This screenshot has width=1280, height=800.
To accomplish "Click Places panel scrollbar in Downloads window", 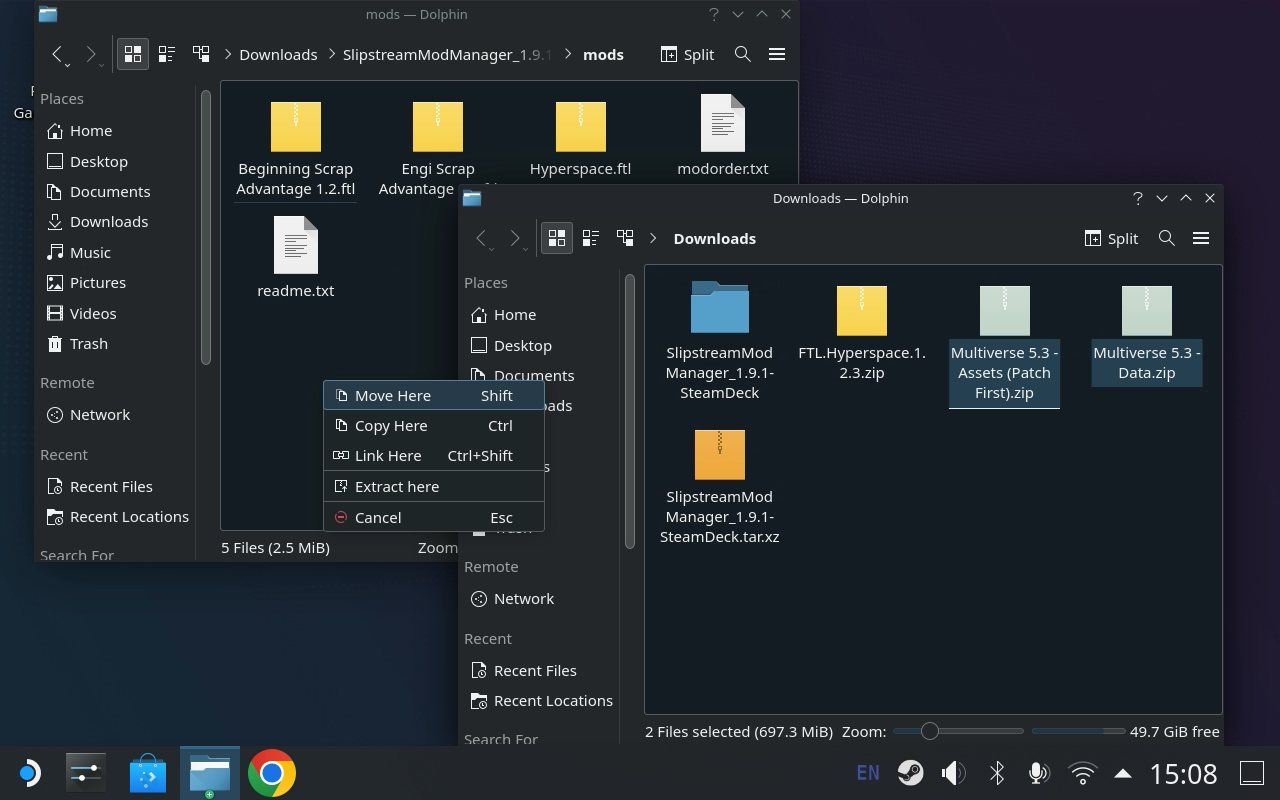I will [630, 410].
